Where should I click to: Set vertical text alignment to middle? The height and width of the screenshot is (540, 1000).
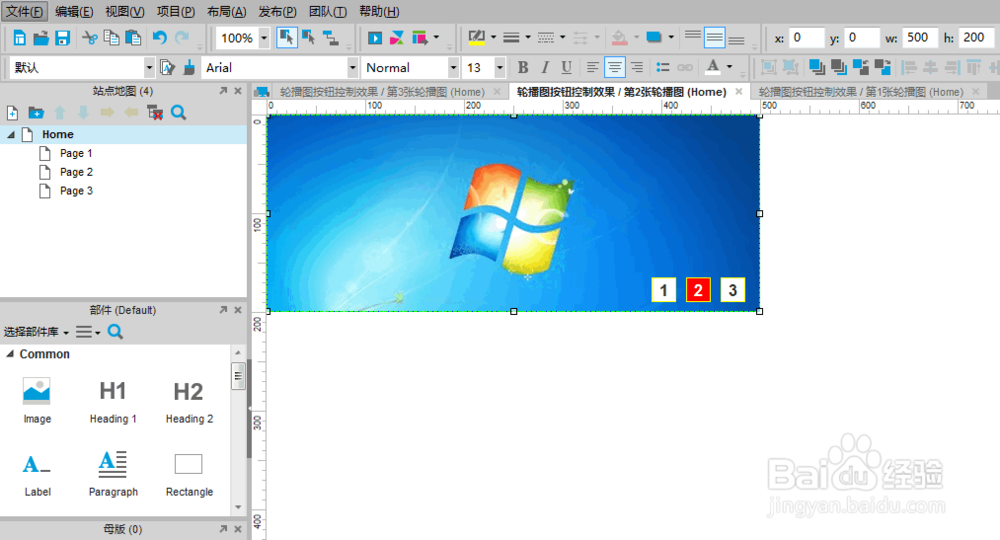pyautogui.click(x=714, y=38)
